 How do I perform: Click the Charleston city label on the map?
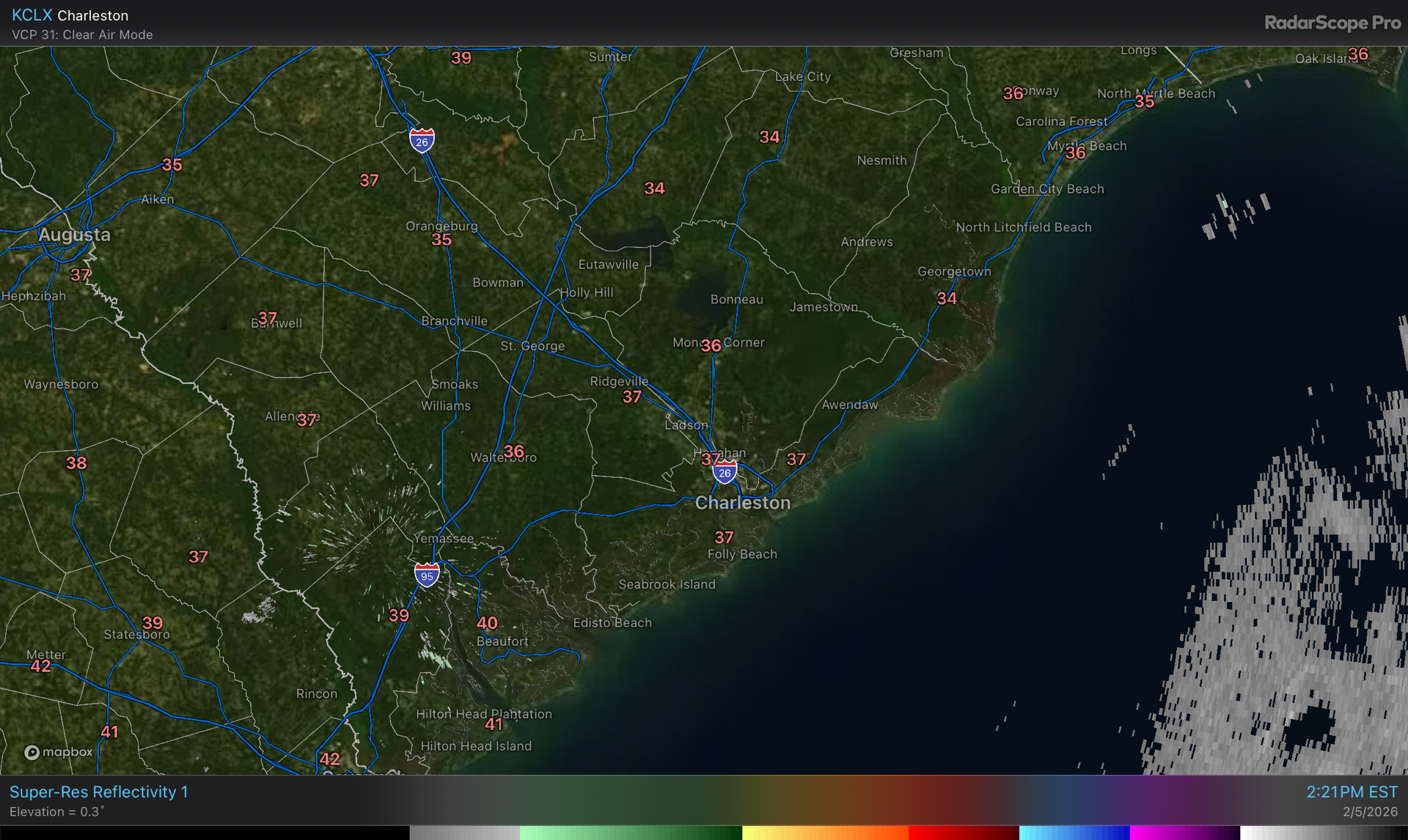tap(742, 503)
